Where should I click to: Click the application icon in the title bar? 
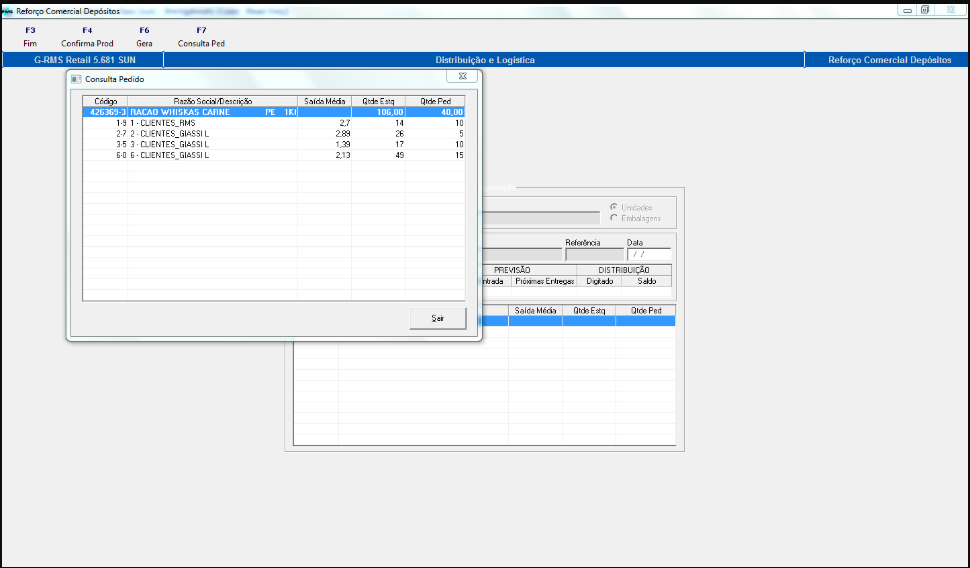click(7, 11)
